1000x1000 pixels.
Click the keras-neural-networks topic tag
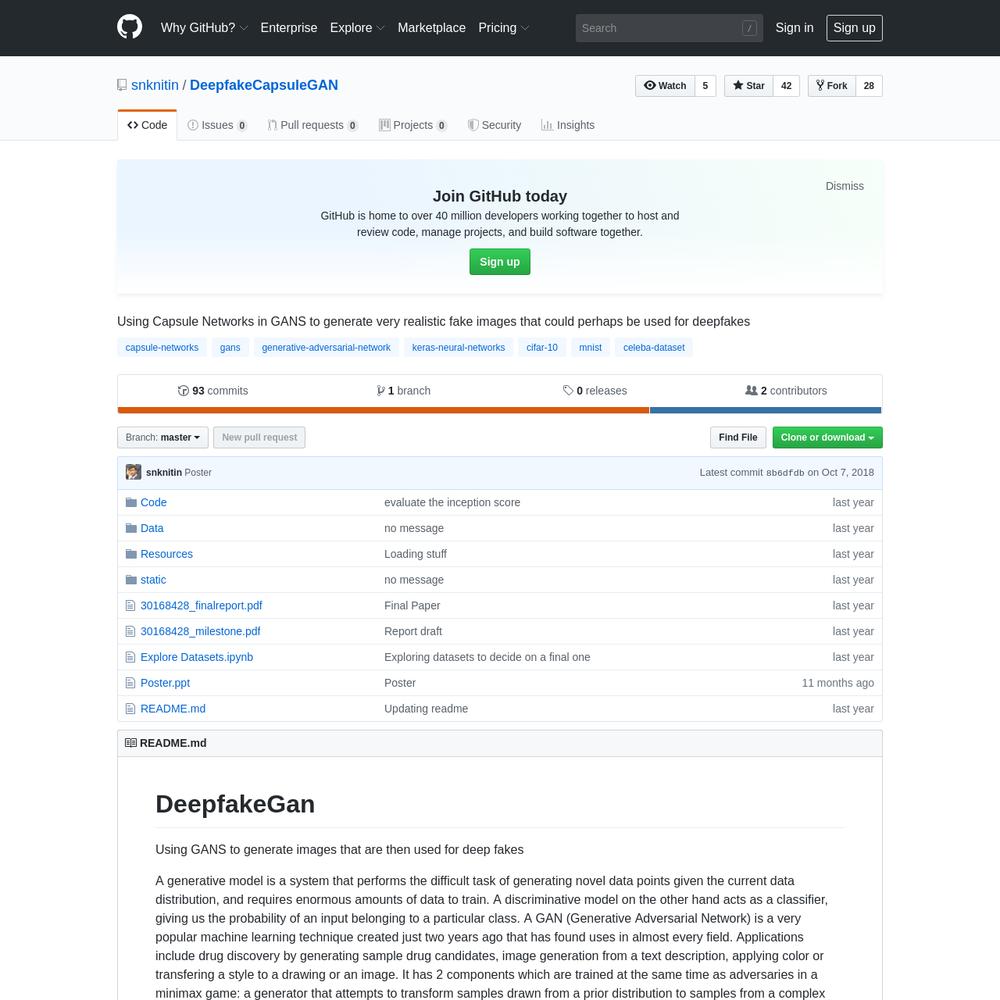[459, 348]
